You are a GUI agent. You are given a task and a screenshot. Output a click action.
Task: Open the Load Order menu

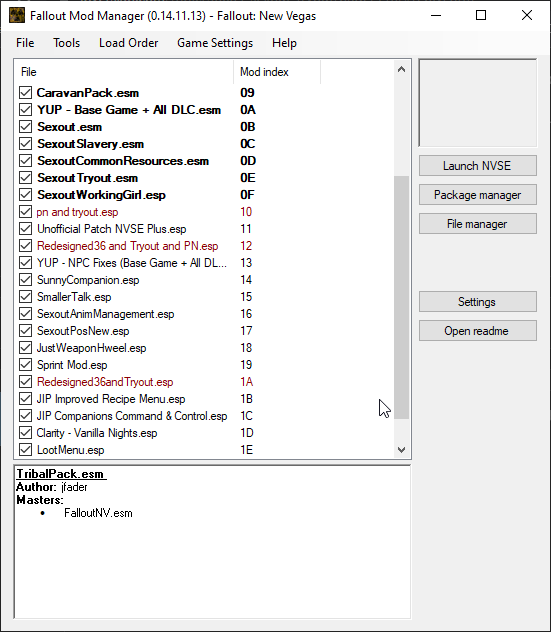[x=129, y=43]
